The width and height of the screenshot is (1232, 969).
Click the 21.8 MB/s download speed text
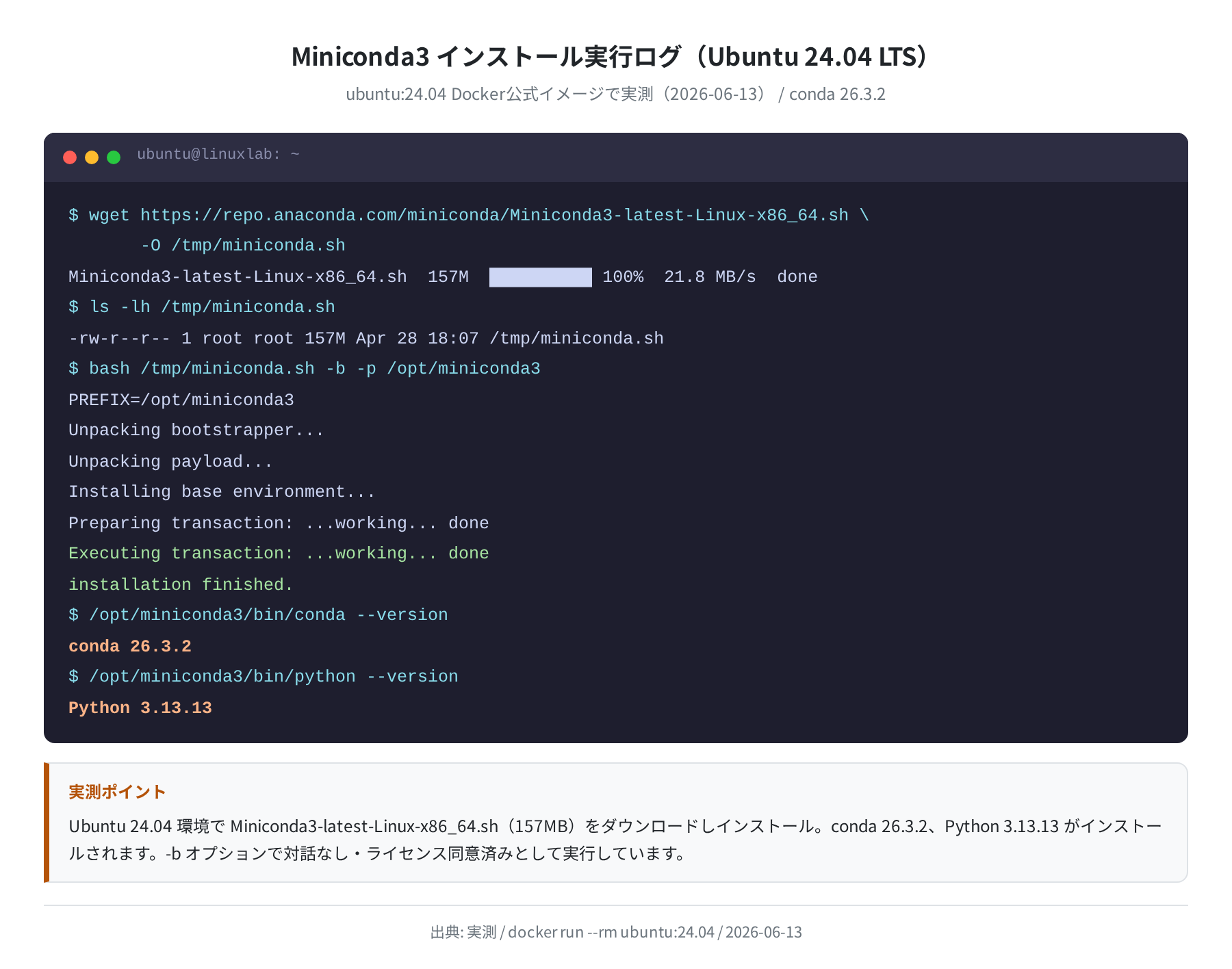710,277
